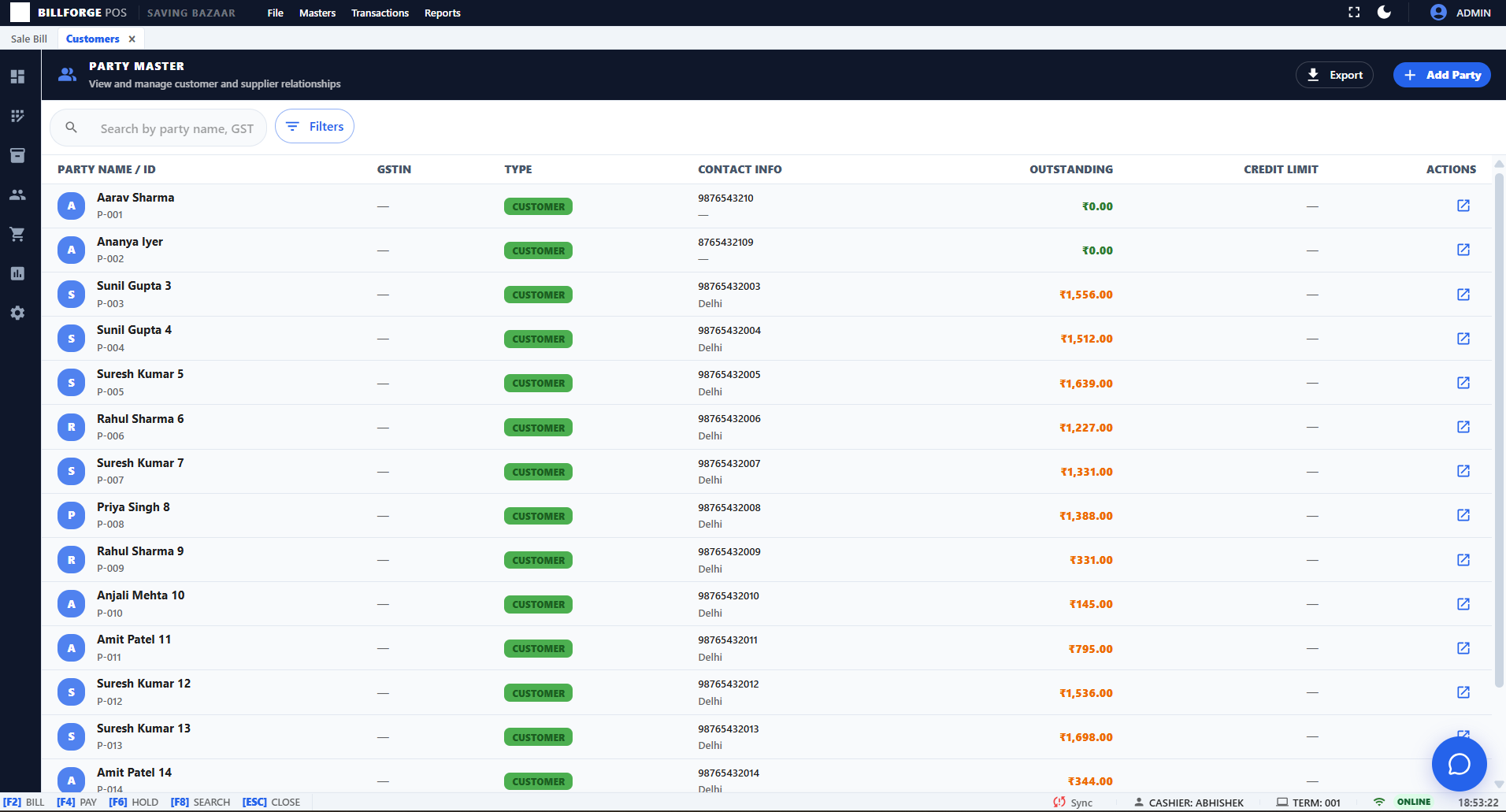Export the party list
1506x812 pixels.
[x=1334, y=75]
